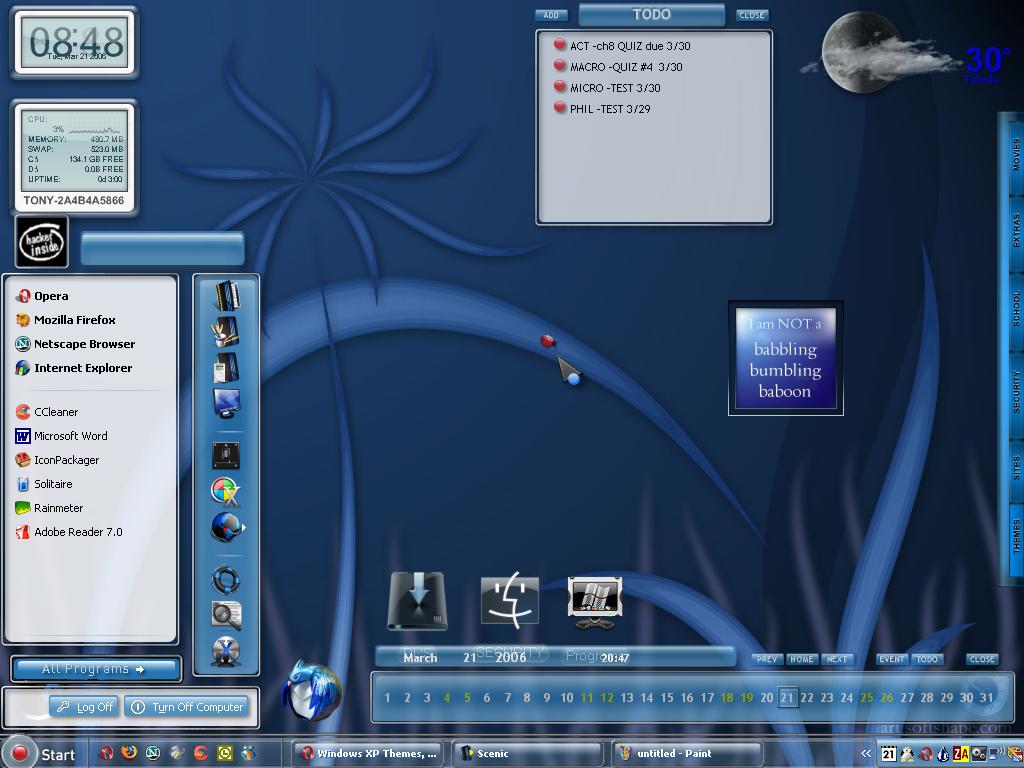The image size is (1024, 768).
Task: Expand All Programs menu
Action: point(95,669)
